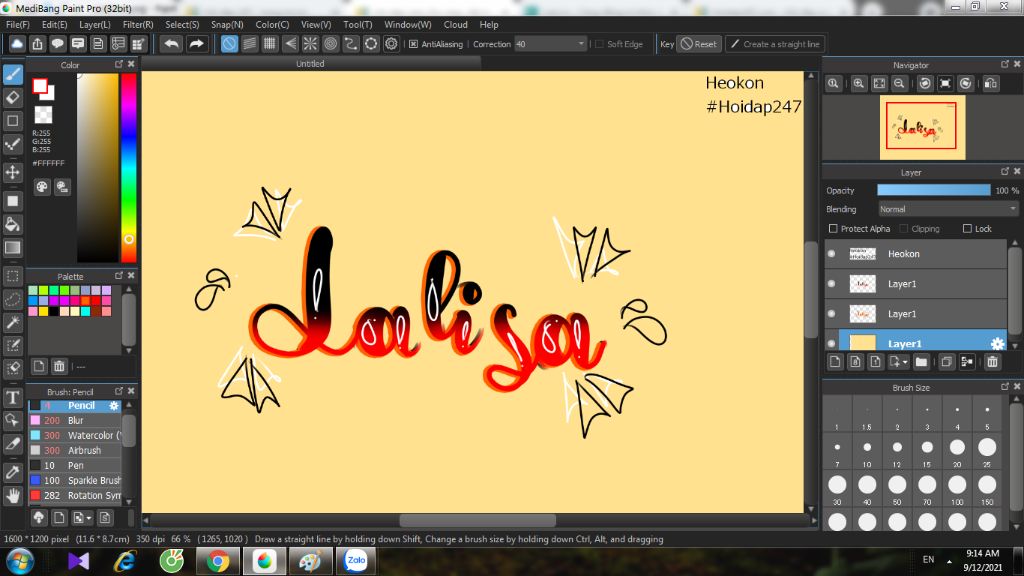This screenshot has height=576, width=1024.
Task: Zoom out using Navigator magnifier minus
Action: [x=899, y=84]
